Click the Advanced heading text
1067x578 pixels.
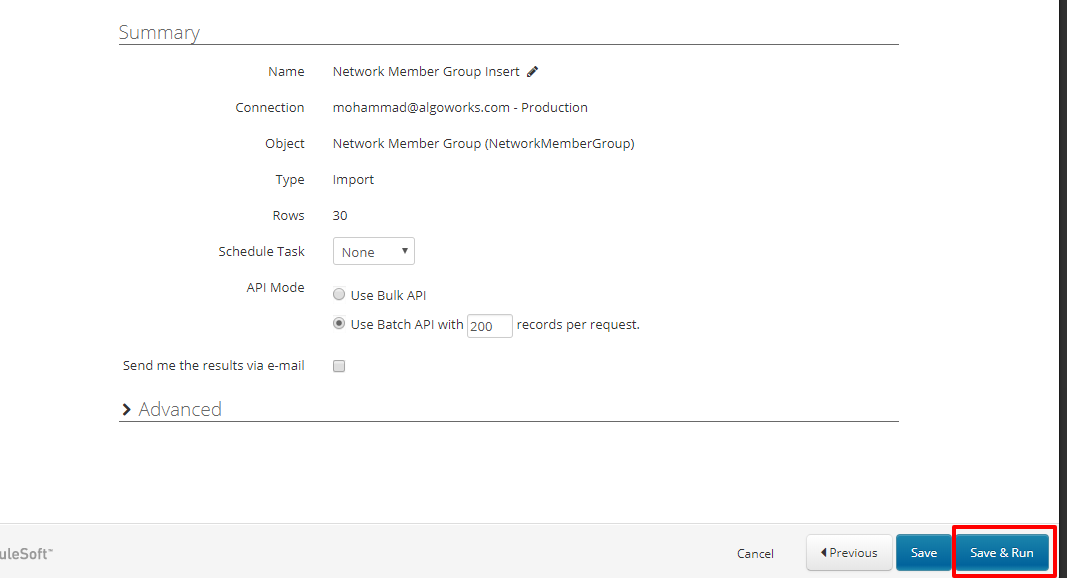pos(180,409)
